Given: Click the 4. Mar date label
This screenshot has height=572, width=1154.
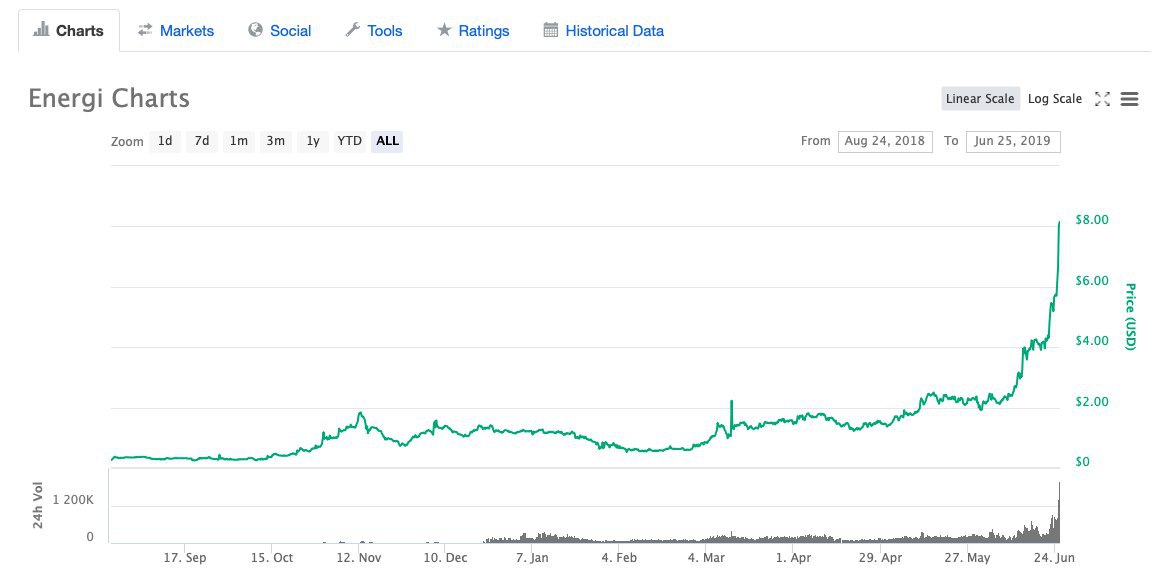Looking at the screenshot, I should [705, 558].
